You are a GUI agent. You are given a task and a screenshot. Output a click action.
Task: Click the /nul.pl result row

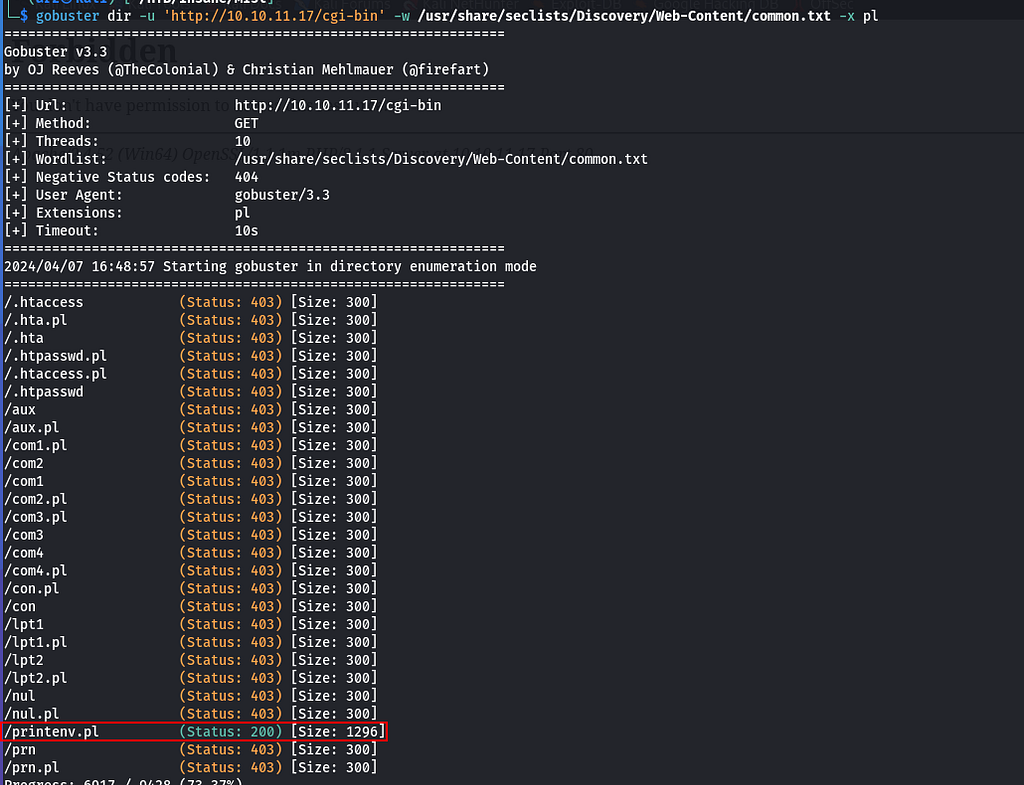191,714
